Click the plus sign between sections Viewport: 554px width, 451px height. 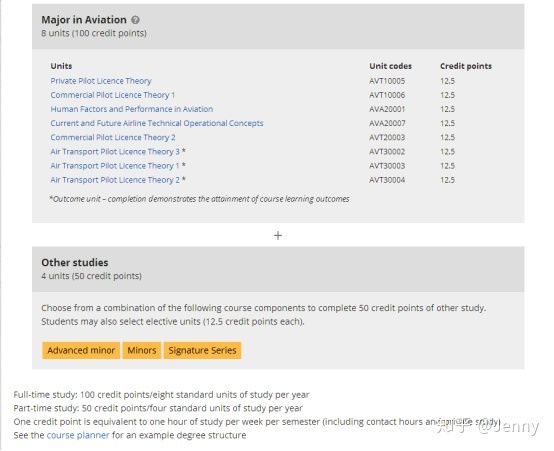(x=278, y=235)
